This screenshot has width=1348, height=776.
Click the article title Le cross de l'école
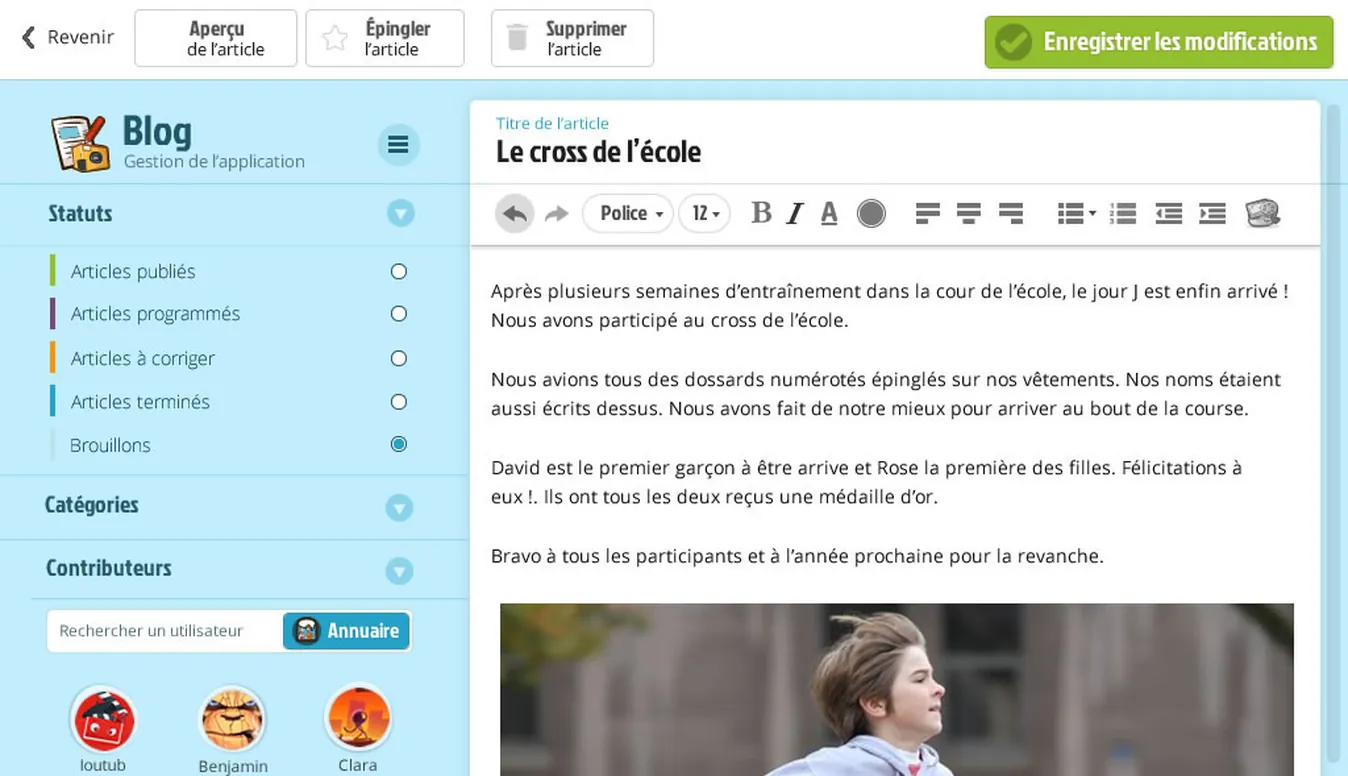pyautogui.click(x=598, y=152)
